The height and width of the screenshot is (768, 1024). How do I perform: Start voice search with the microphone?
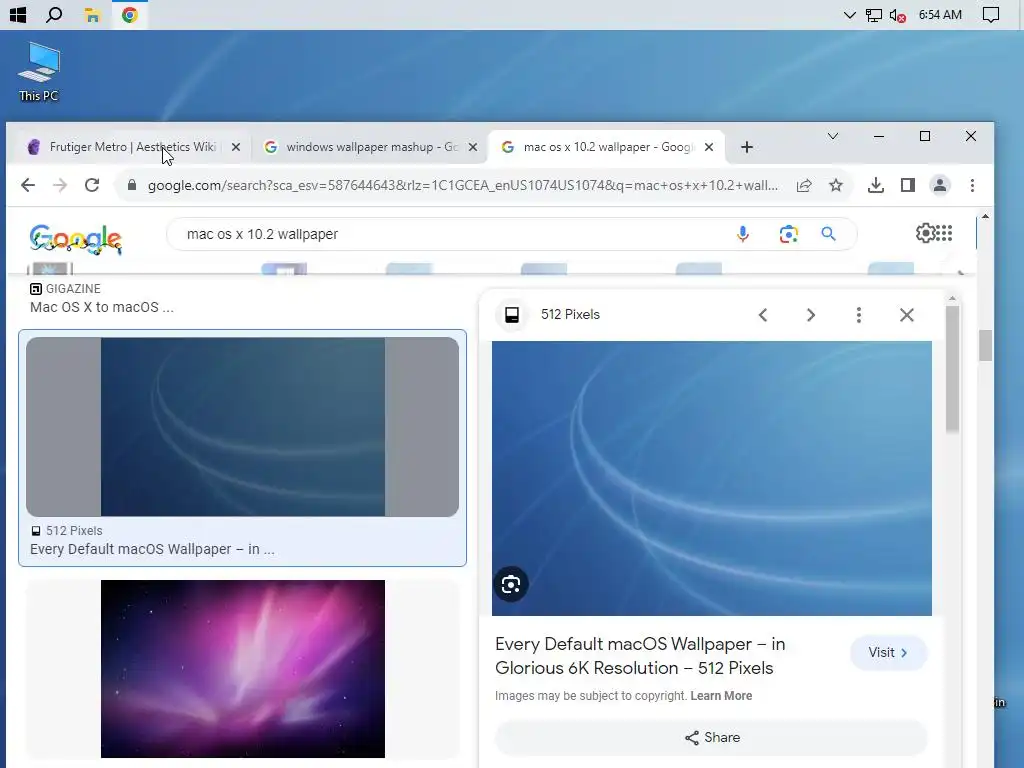[743, 234]
